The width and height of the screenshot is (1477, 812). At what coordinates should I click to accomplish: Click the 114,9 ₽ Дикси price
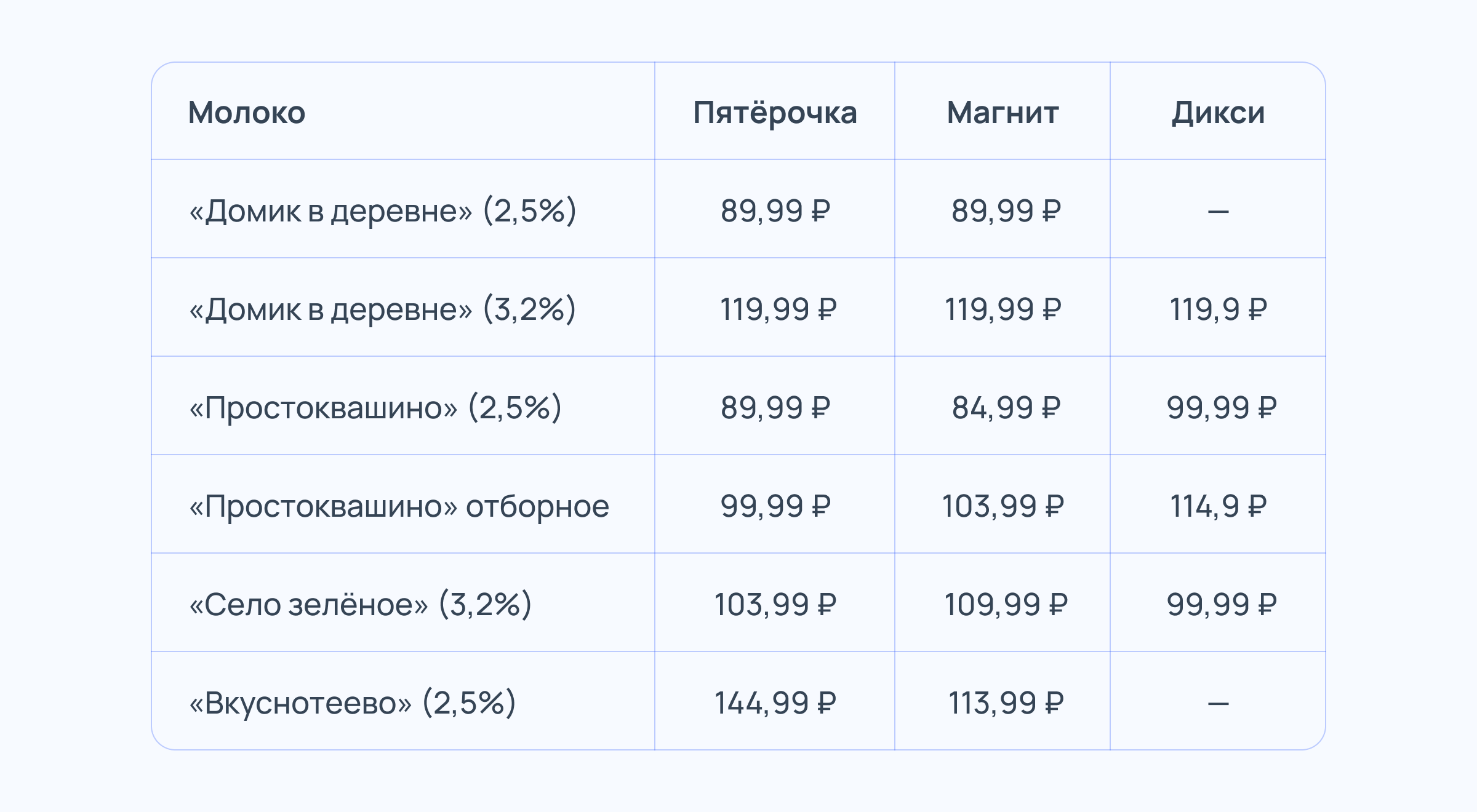click(x=1218, y=506)
